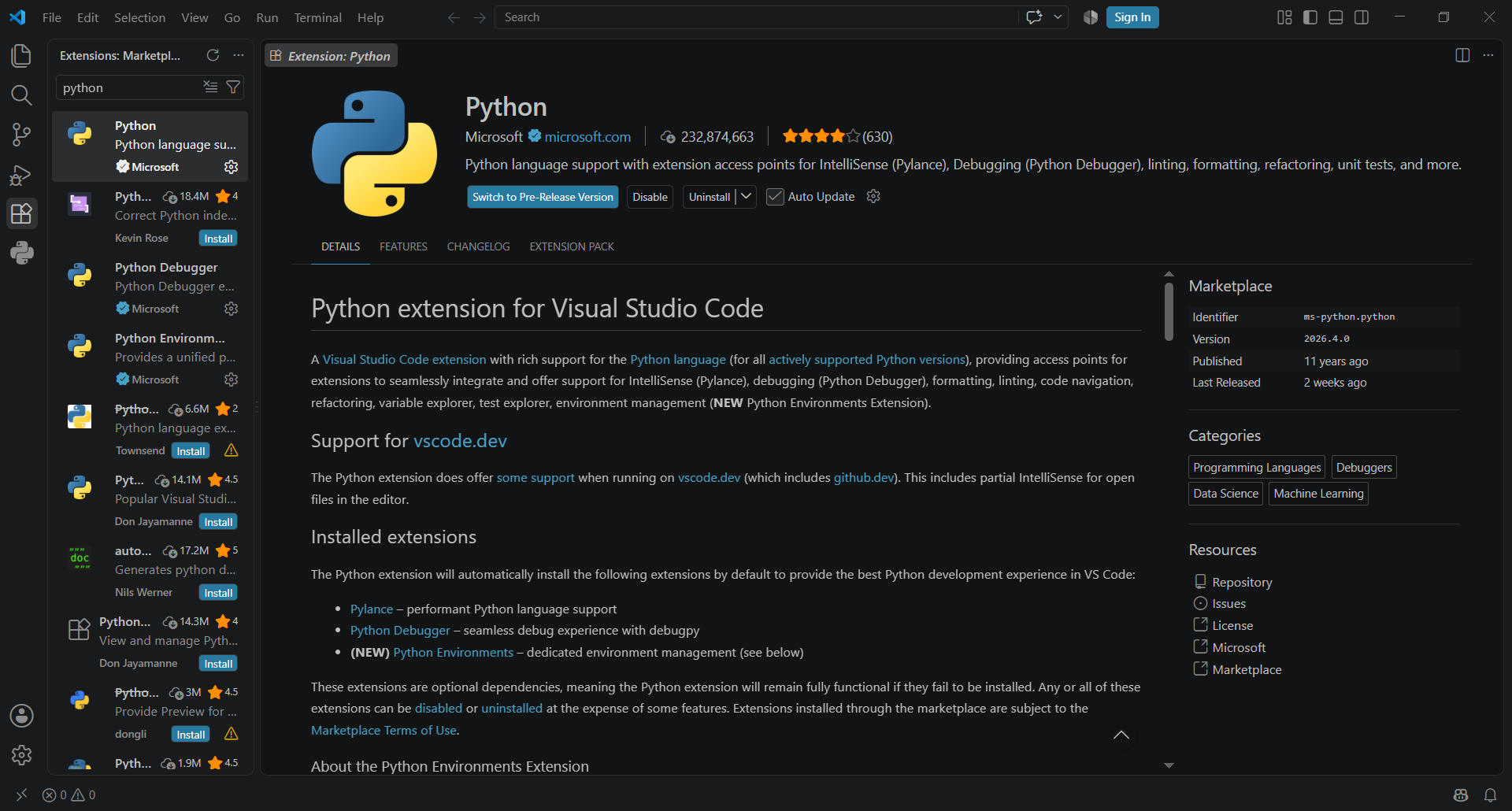Open the Terminal menu
Viewport: 1512px width, 811px height.
tap(317, 17)
